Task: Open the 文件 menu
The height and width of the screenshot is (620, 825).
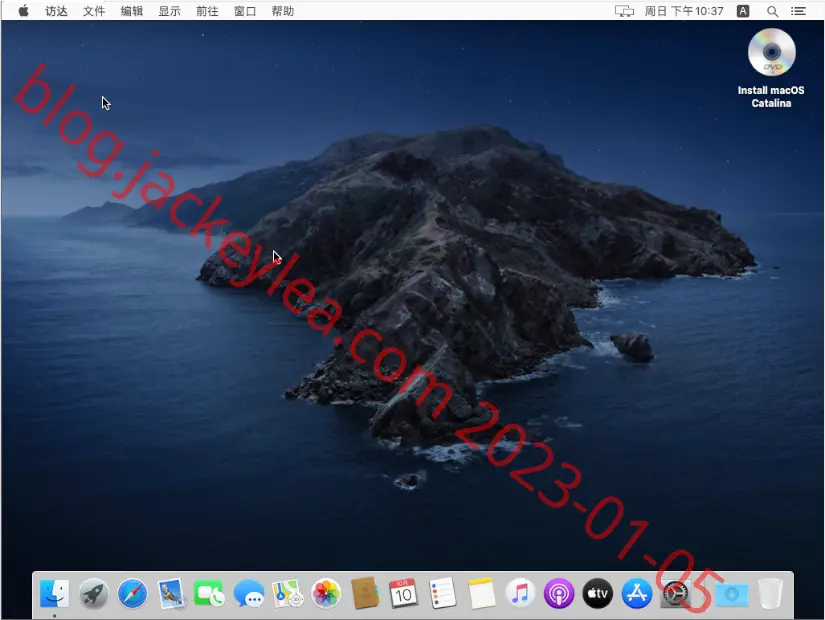Action: [94, 11]
